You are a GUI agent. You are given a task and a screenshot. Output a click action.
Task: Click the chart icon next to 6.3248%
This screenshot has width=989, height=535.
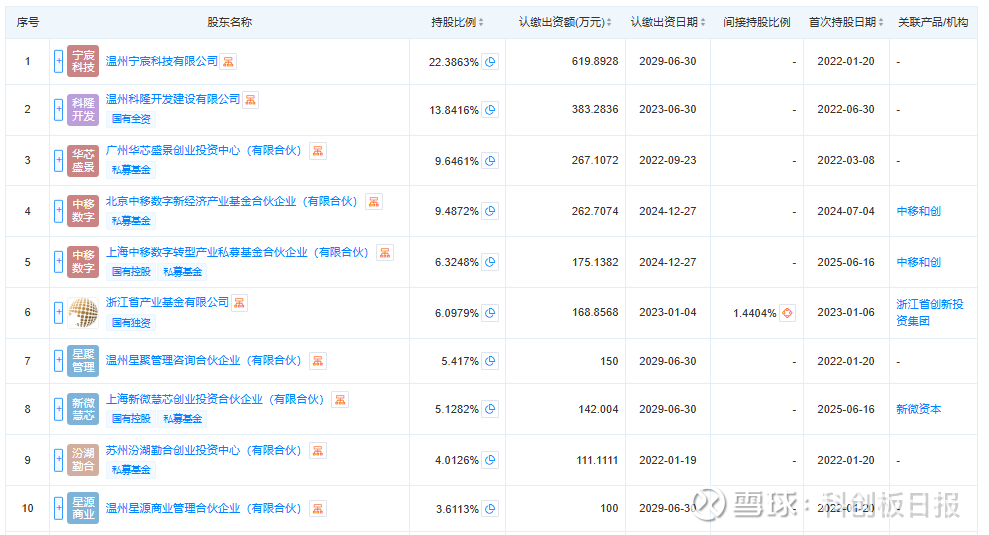[x=490, y=262]
